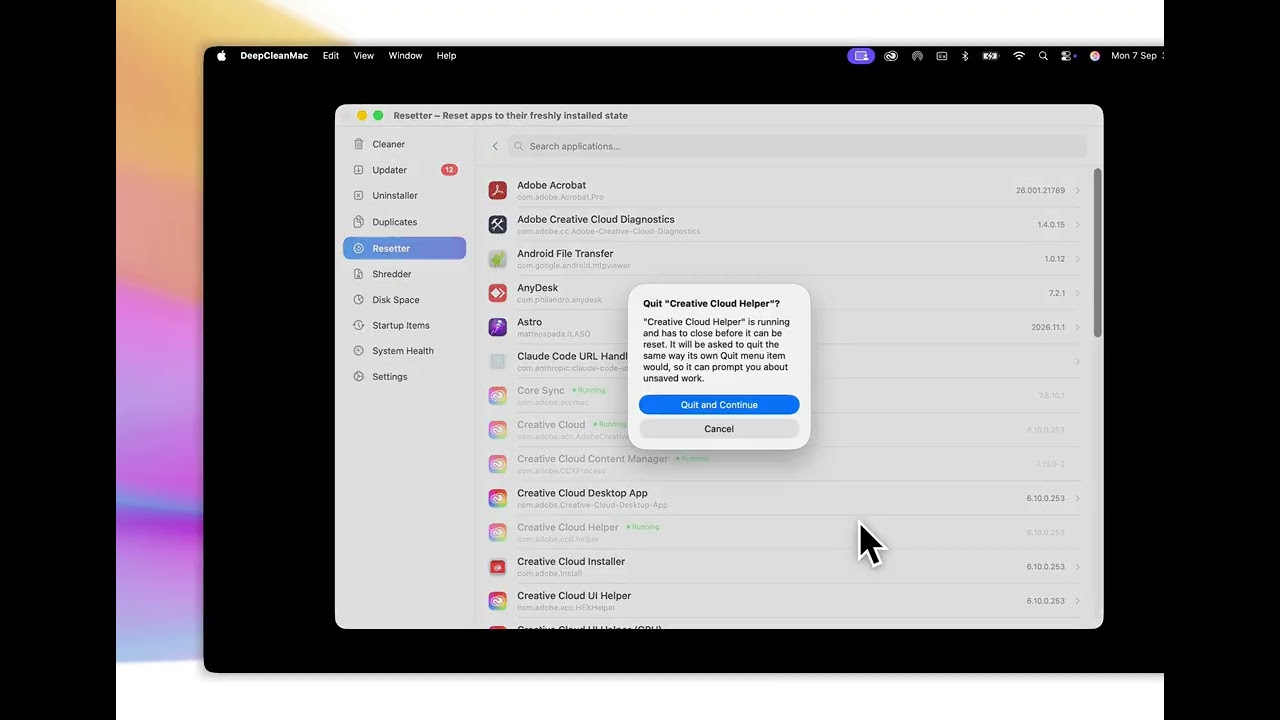Expand Adobe Acrobat row chevron
The image size is (1280, 720).
point(1077,190)
